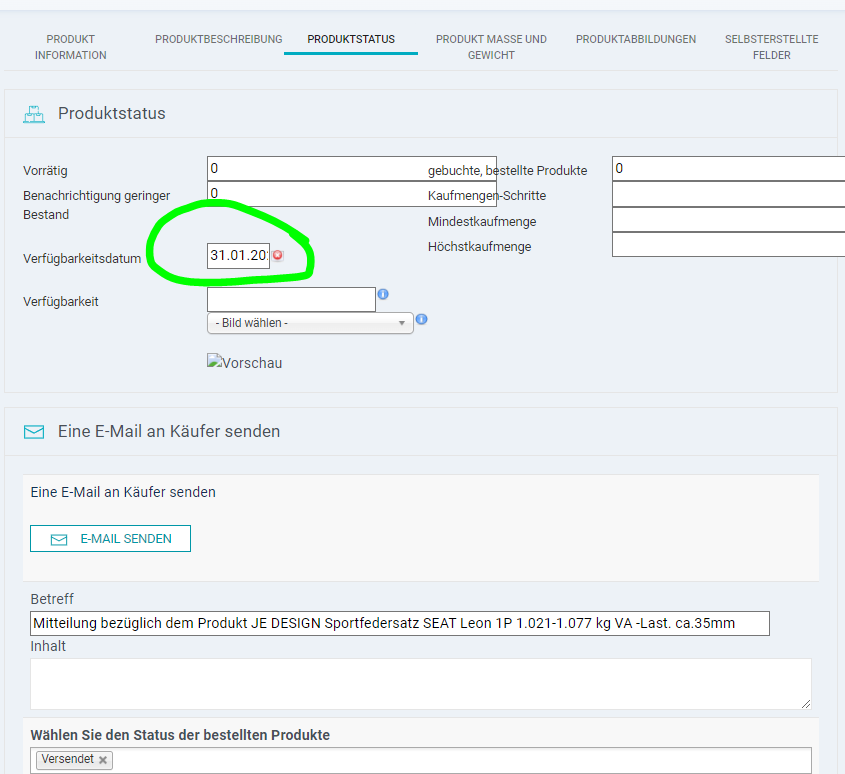Click the envelope icon in E-Mail section header
The height and width of the screenshot is (774, 845).
pos(34,432)
